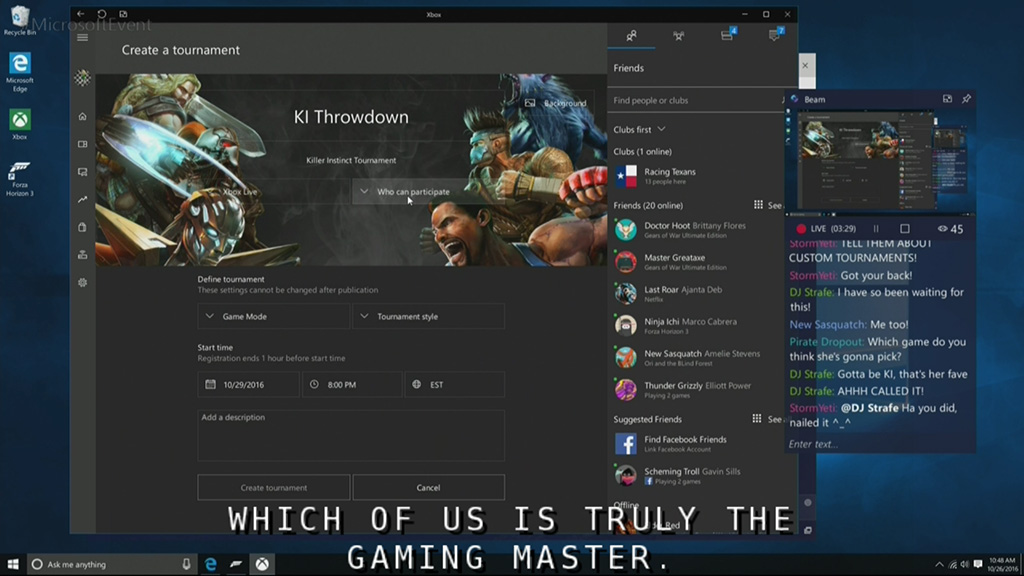
Task: Open the Trending arrow icon in sidebar
Action: click(x=82, y=199)
